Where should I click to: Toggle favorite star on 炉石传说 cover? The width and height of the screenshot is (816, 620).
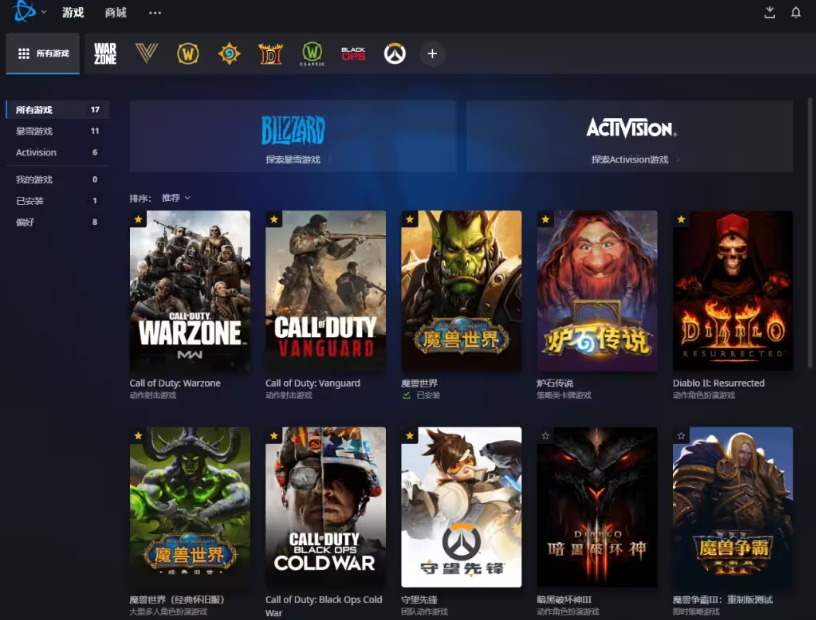(x=545, y=219)
